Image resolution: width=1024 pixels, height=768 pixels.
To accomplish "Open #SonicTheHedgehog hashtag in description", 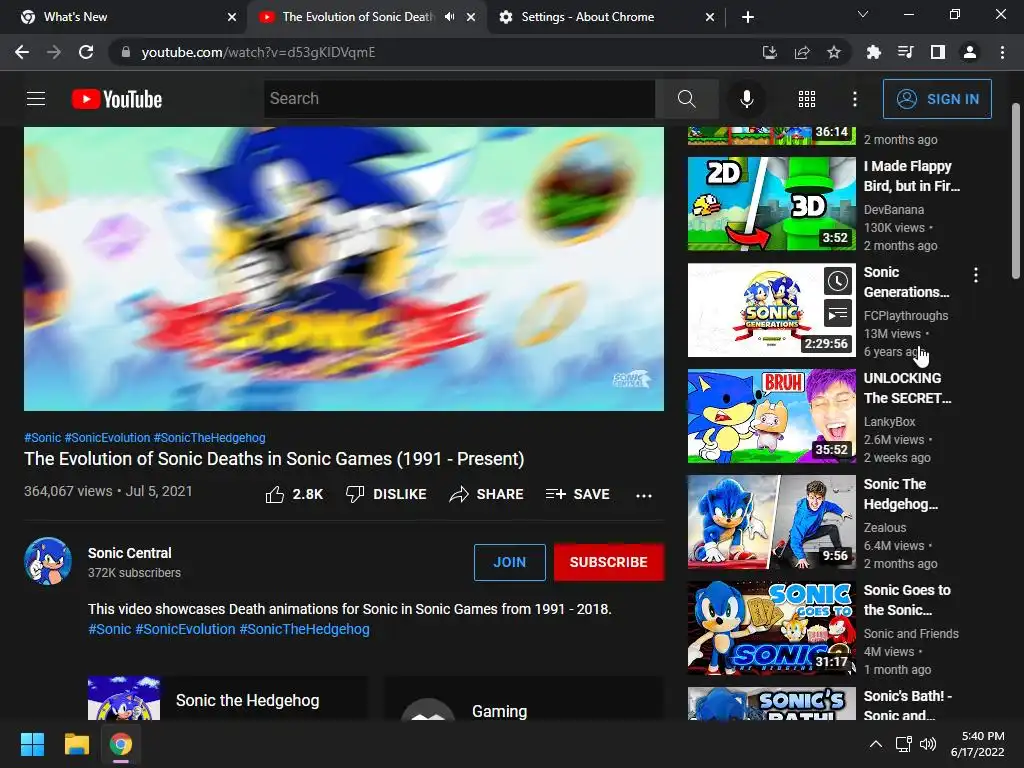I will click(304, 629).
